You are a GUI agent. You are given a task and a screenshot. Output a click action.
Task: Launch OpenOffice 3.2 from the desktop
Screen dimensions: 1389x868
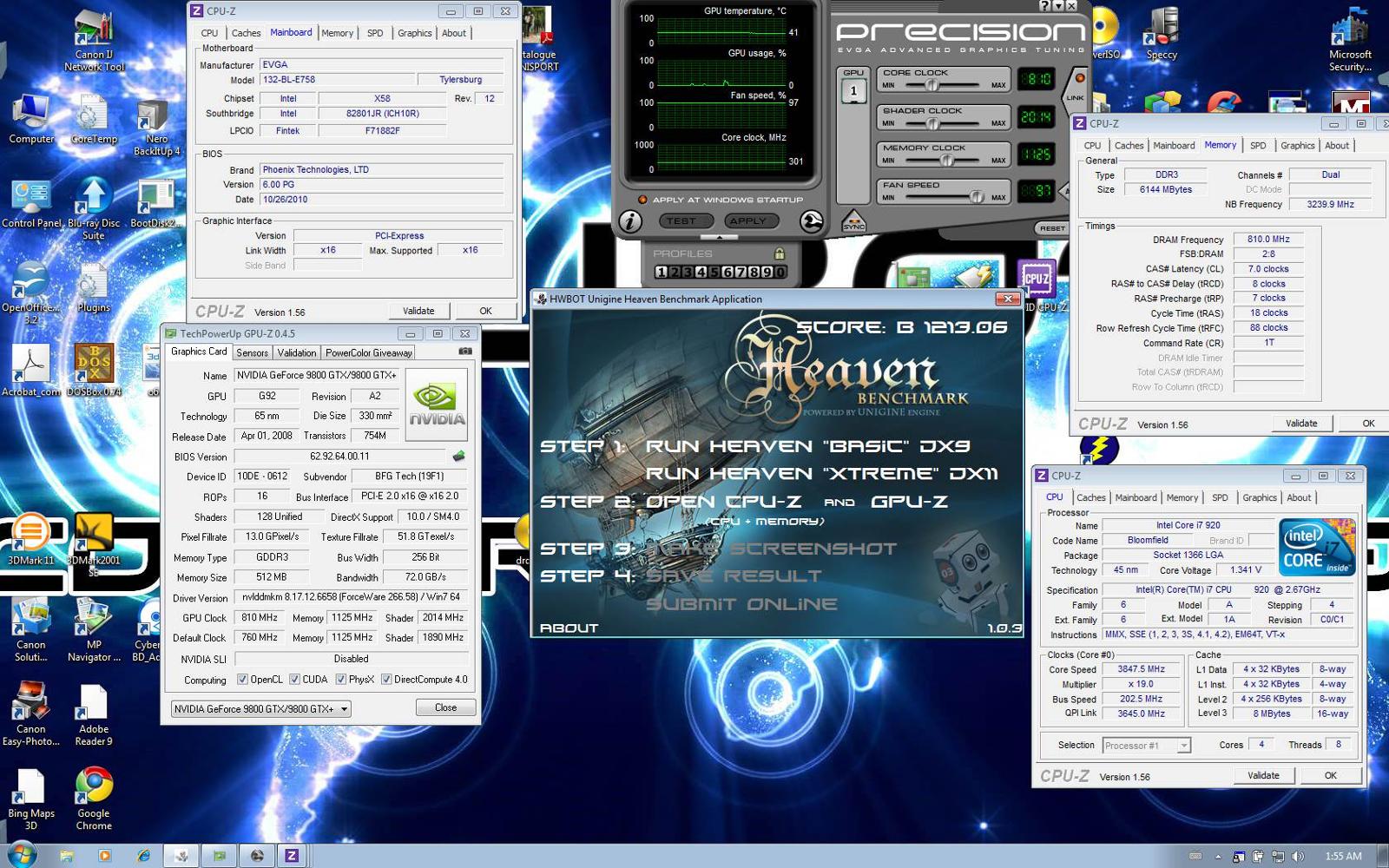point(31,293)
